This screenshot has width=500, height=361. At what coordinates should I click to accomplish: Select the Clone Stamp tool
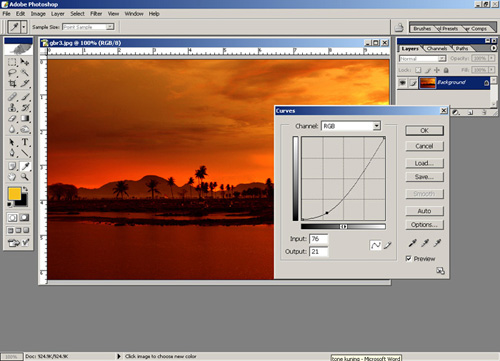point(12,108)
